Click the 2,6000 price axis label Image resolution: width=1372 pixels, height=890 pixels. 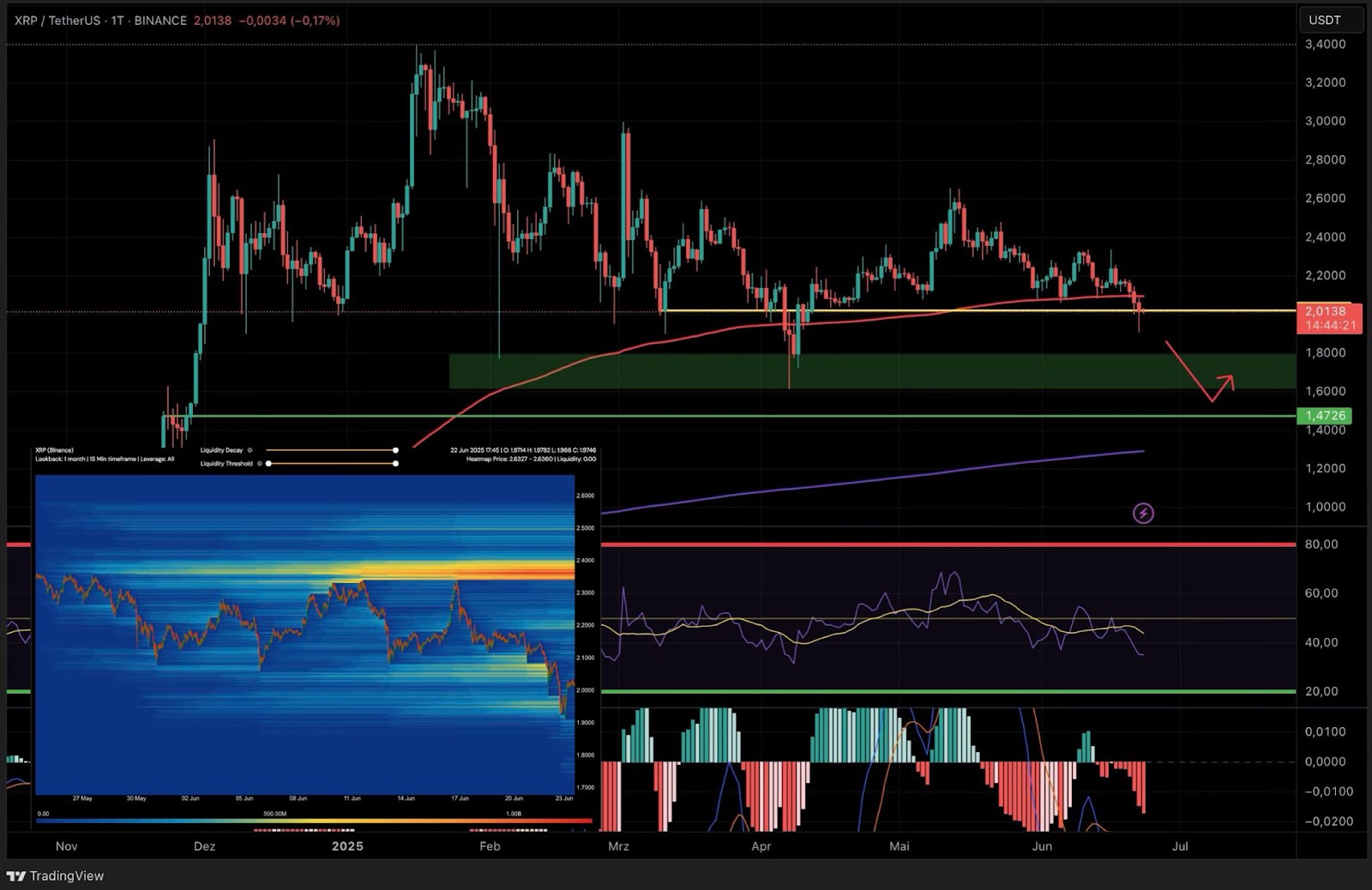coord(1325,198)
